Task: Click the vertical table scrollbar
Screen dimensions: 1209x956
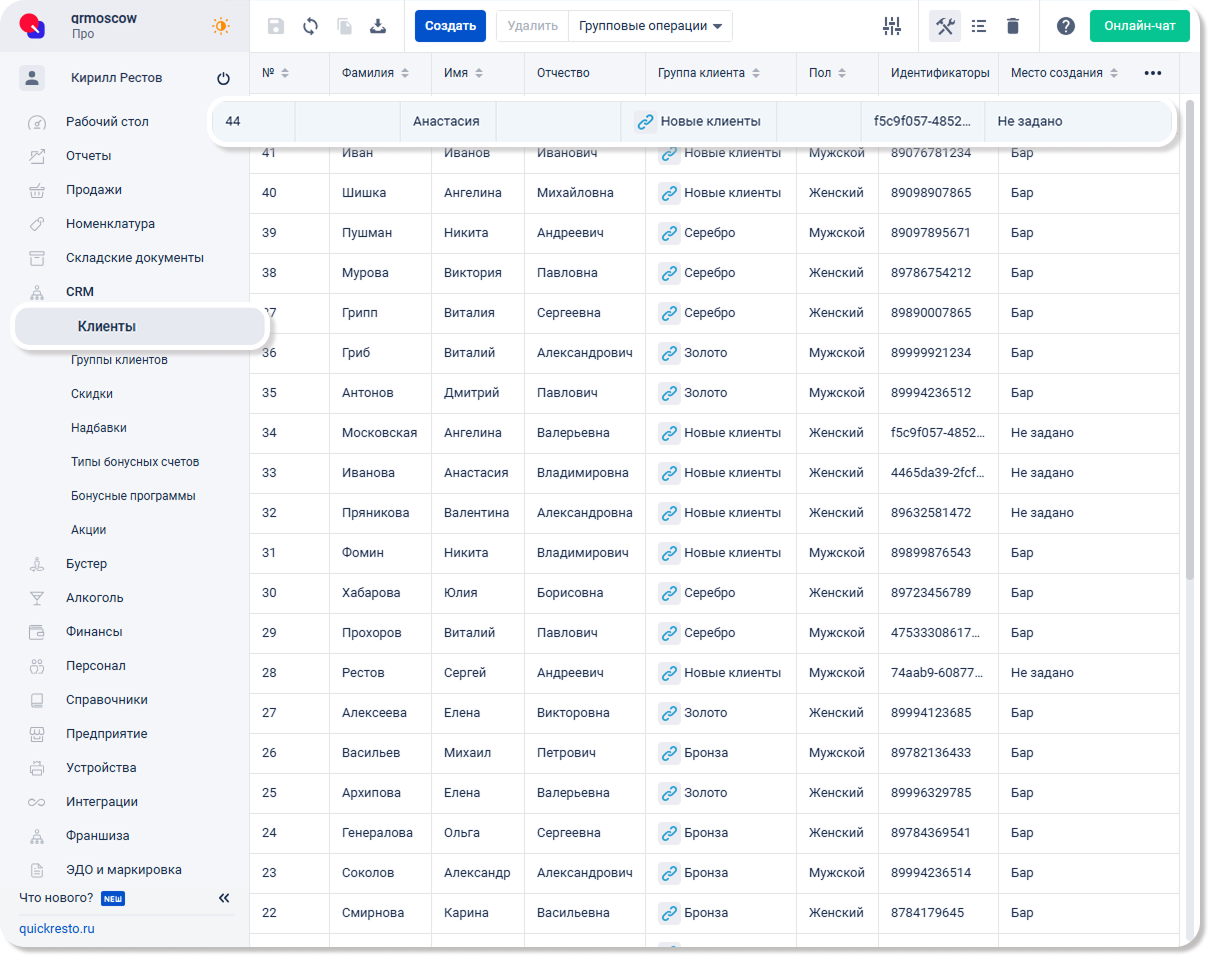Action: pos(1189,340)
